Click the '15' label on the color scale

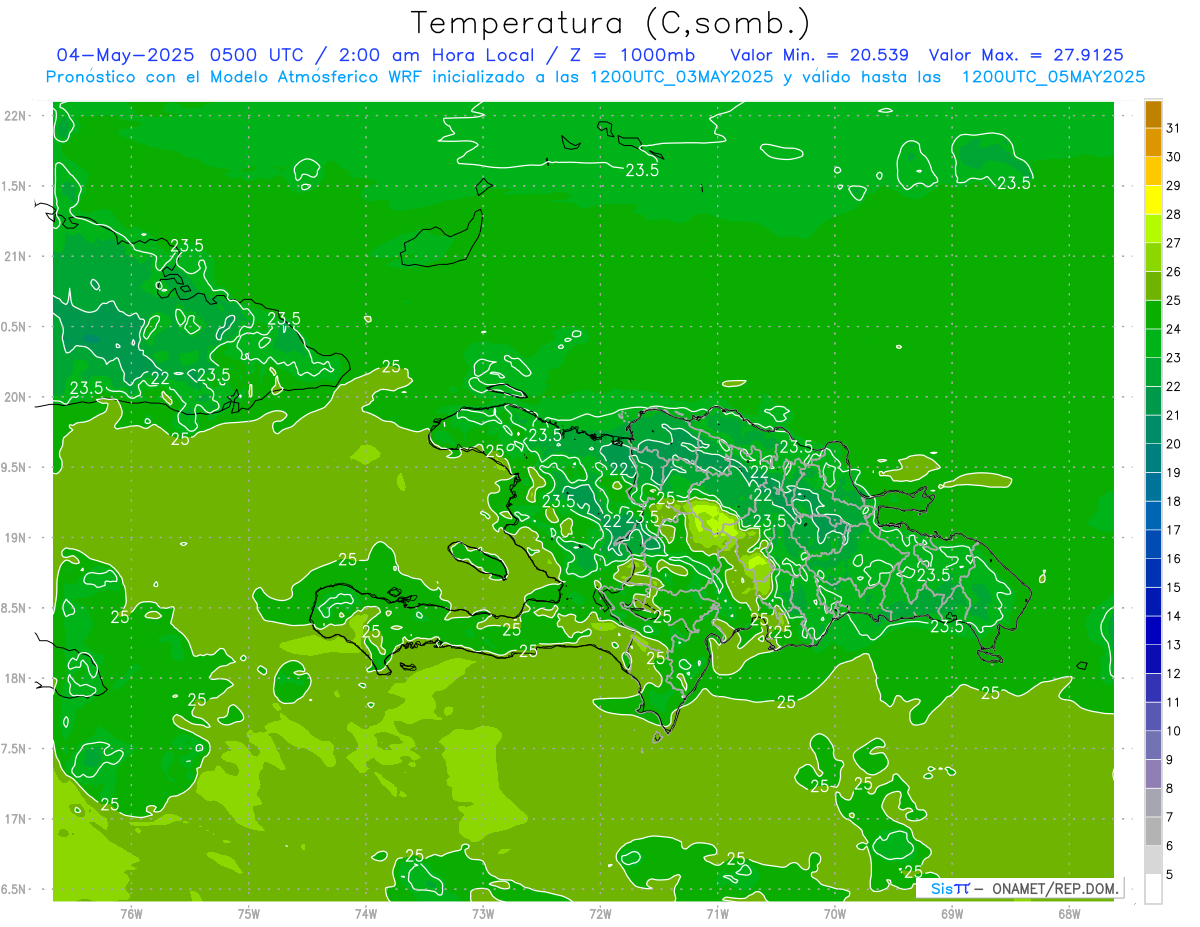[1174, 587]
